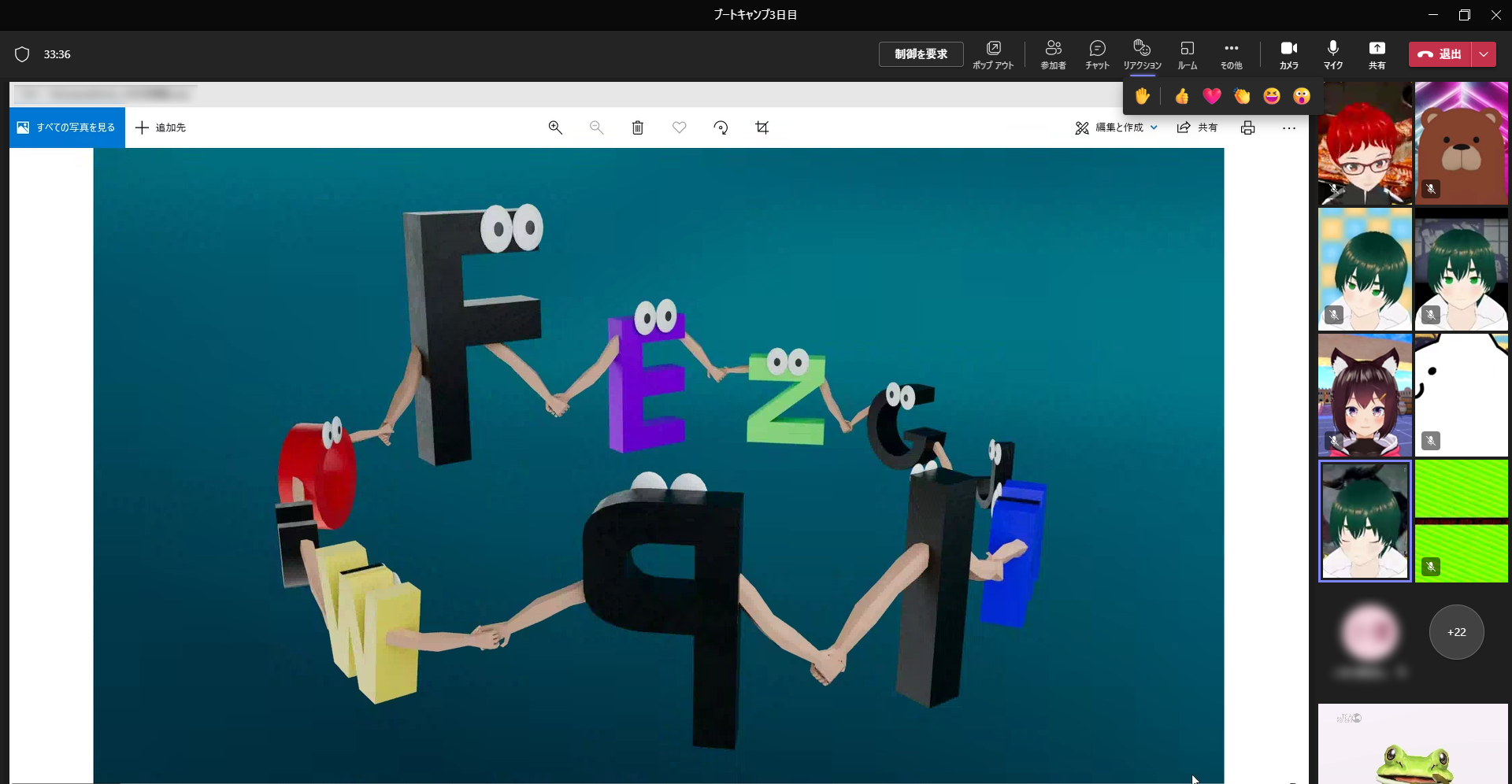The image size is (1512, 784).
Task: Click the +22 more participants circle
Action: (1456, 632)
